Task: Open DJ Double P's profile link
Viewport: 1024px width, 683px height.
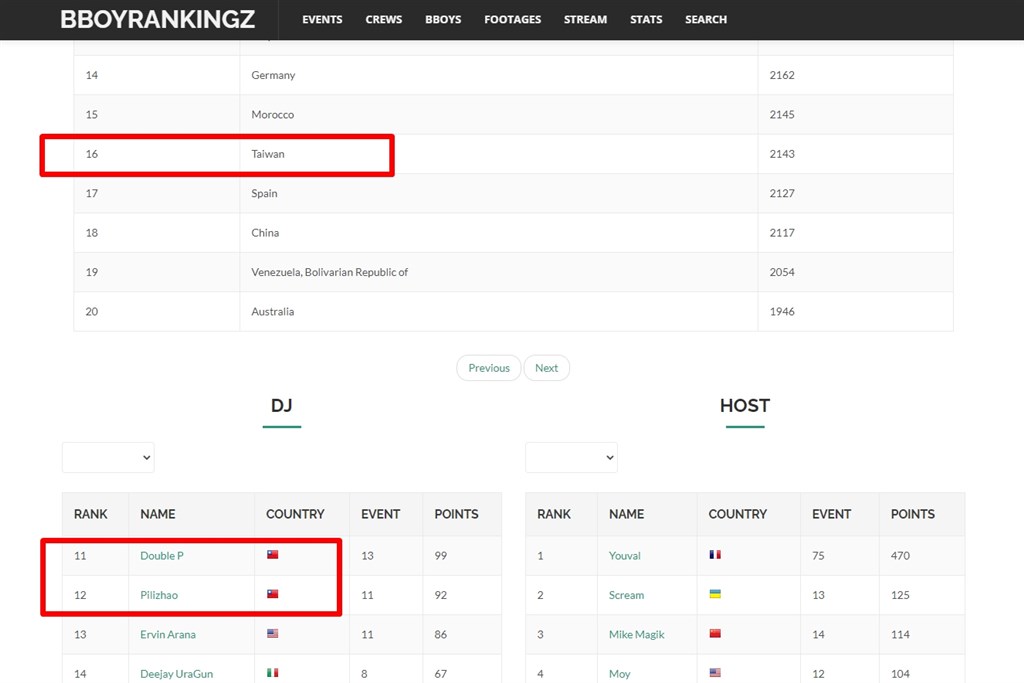Action: click(162, 556)
